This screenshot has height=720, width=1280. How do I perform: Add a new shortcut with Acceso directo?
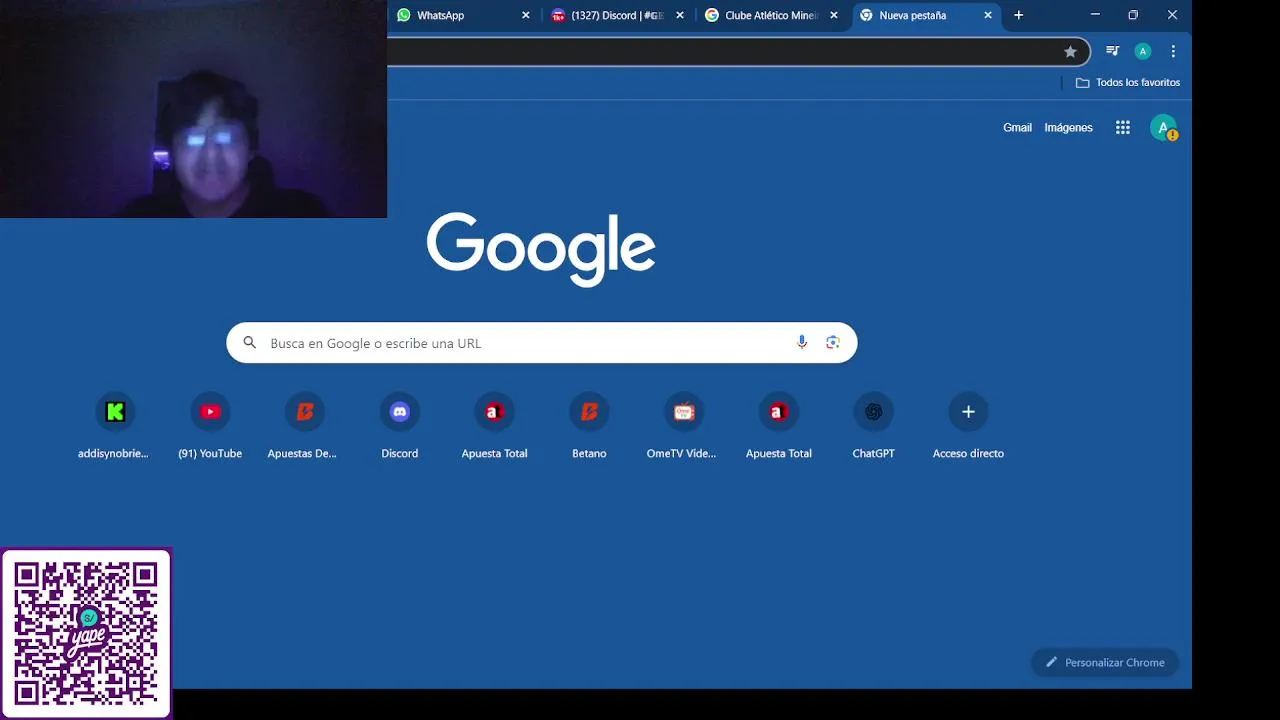968,425
